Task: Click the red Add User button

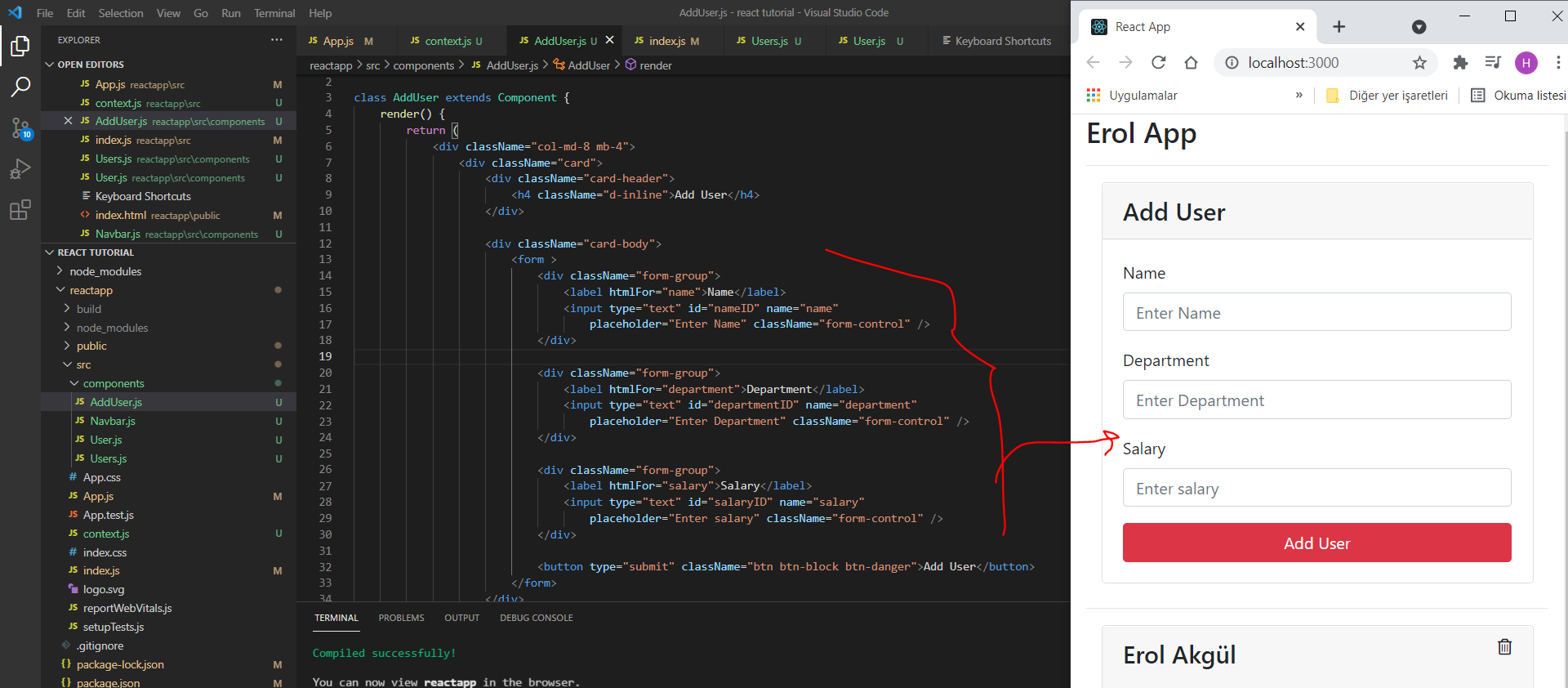Action: coord(1316,543)
